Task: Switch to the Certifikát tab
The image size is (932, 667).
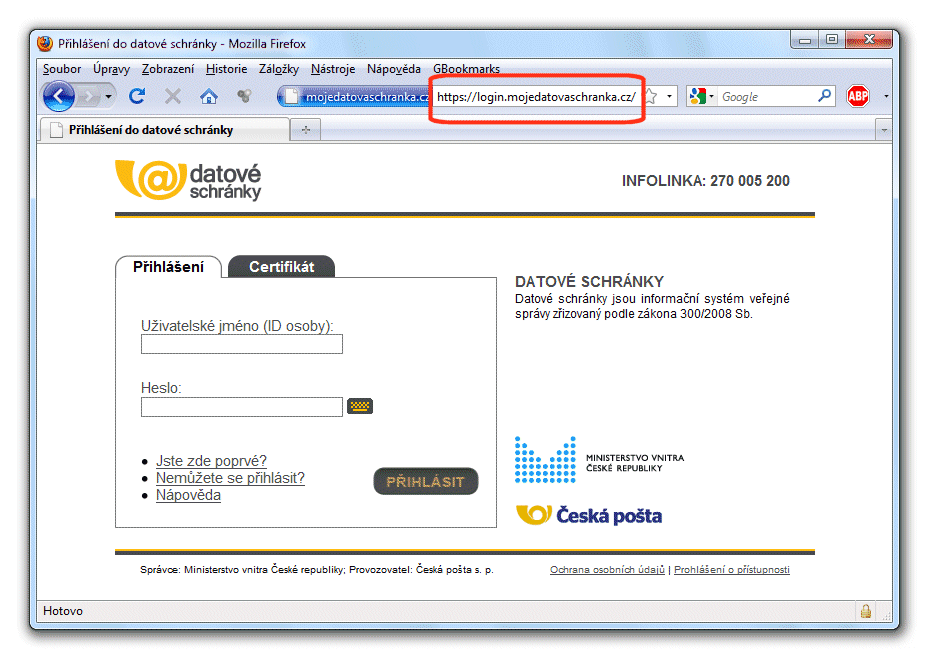Action: [x=281, y=267]
